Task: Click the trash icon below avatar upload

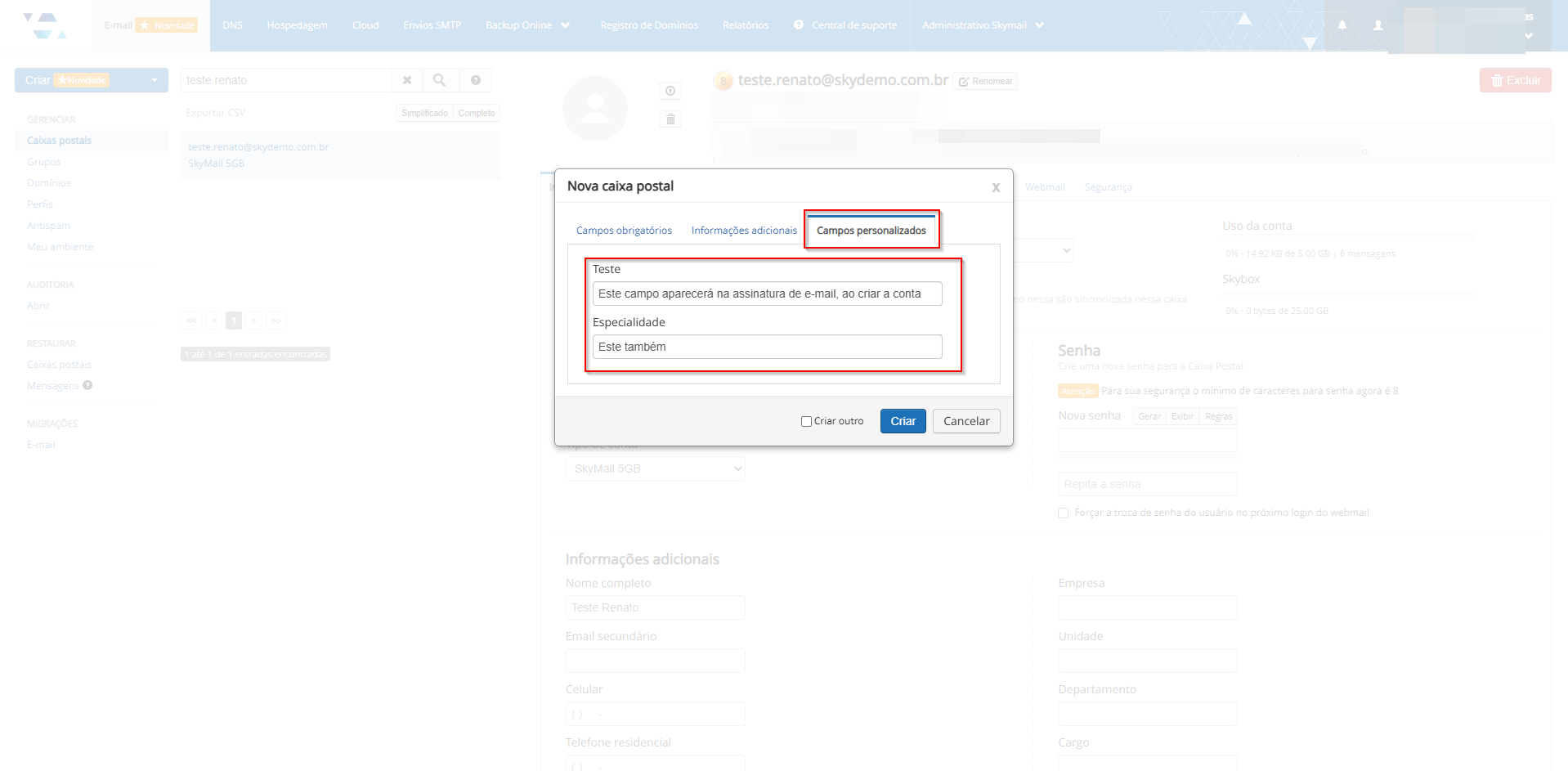Action: point(670,119)
